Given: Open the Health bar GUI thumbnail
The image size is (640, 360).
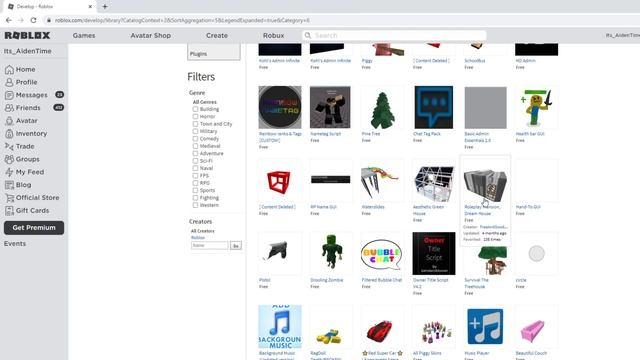Looking at the screenshot, I should tap(536, 107).
